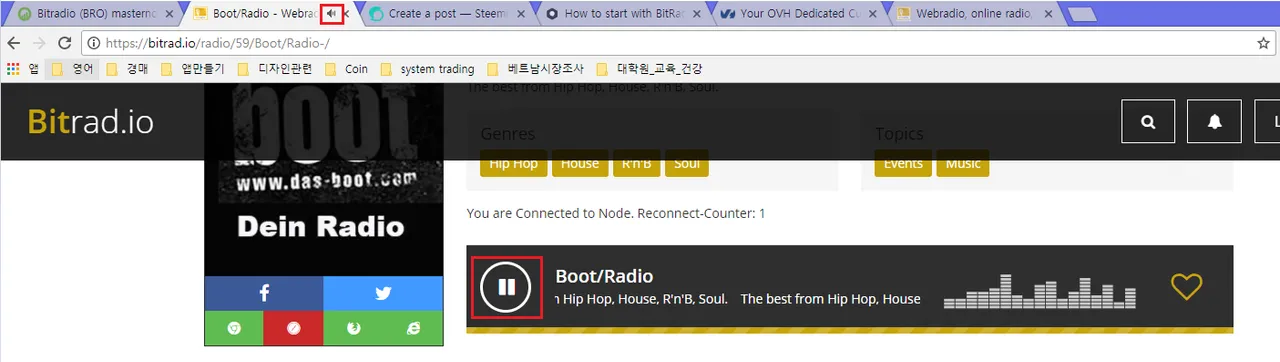The height and width of the screenshot is (362, 1280).
Task: Click the last green icon under Twitter button
Action: 413,328
